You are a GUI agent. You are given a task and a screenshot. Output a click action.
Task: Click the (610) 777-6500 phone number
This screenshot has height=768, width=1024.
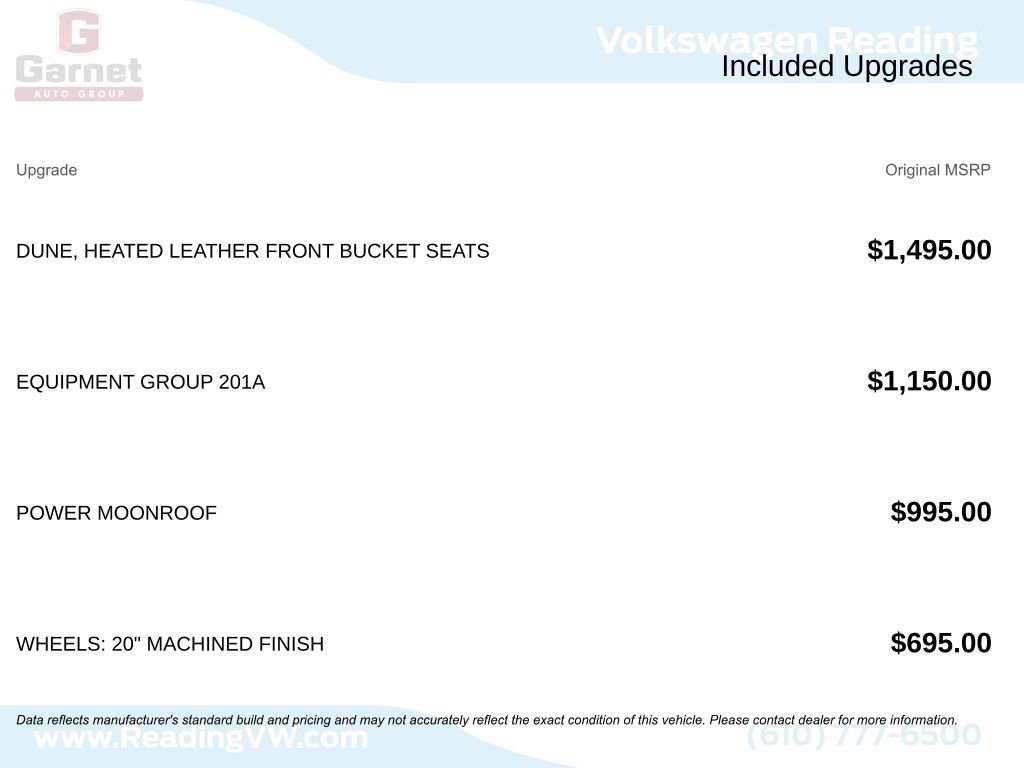click(x=864, y=737)
